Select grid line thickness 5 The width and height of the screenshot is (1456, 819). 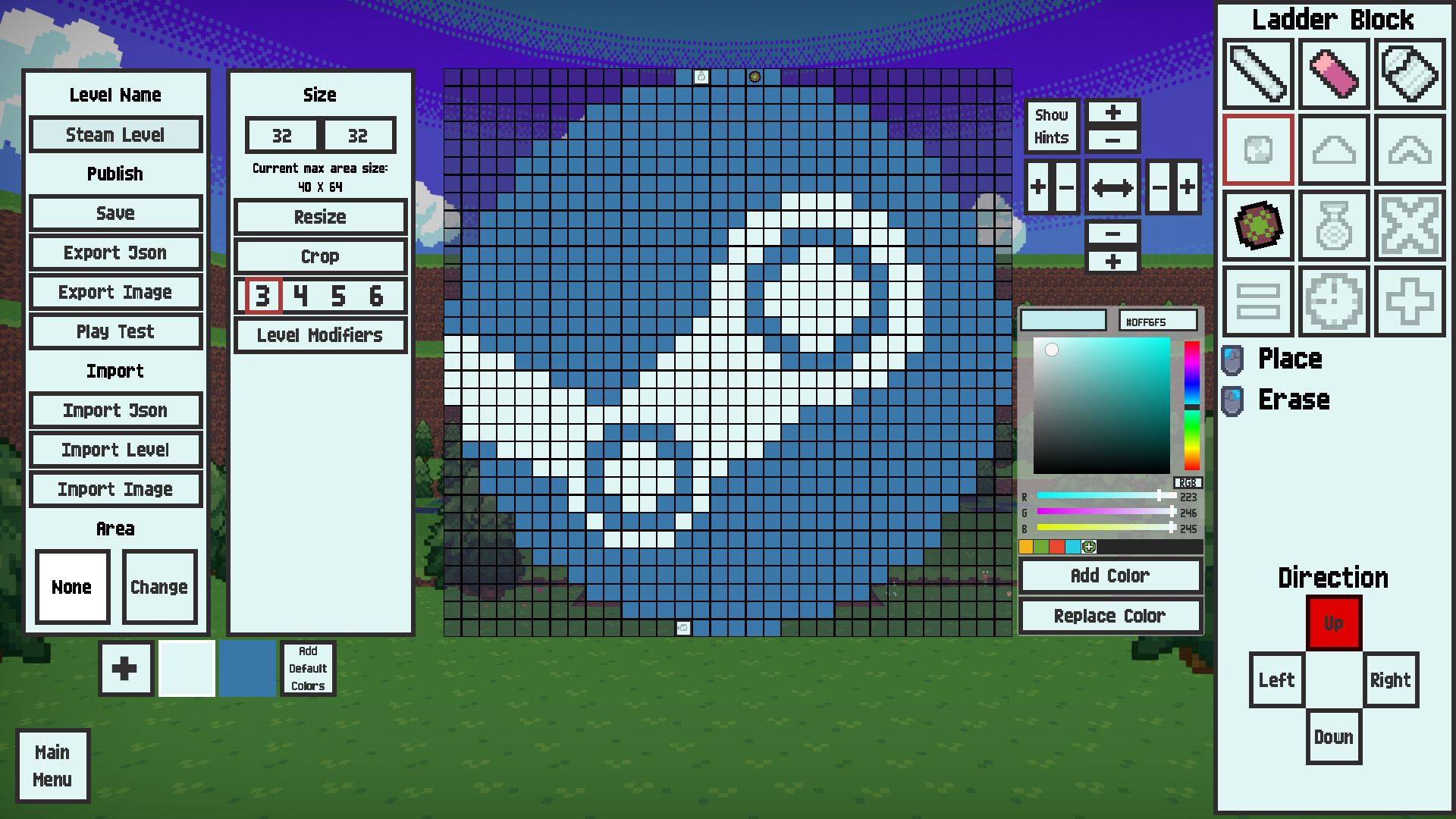pos(337,297)
